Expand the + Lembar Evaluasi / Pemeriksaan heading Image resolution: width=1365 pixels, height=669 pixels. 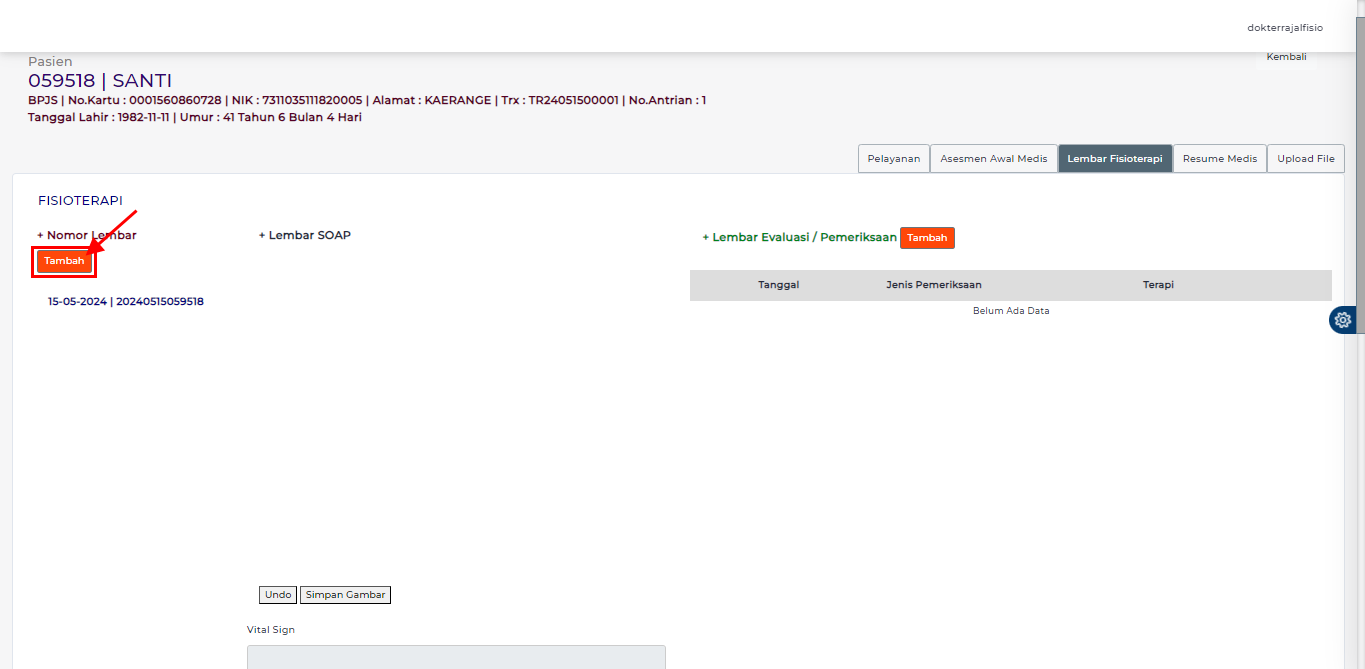coord(799,238)
